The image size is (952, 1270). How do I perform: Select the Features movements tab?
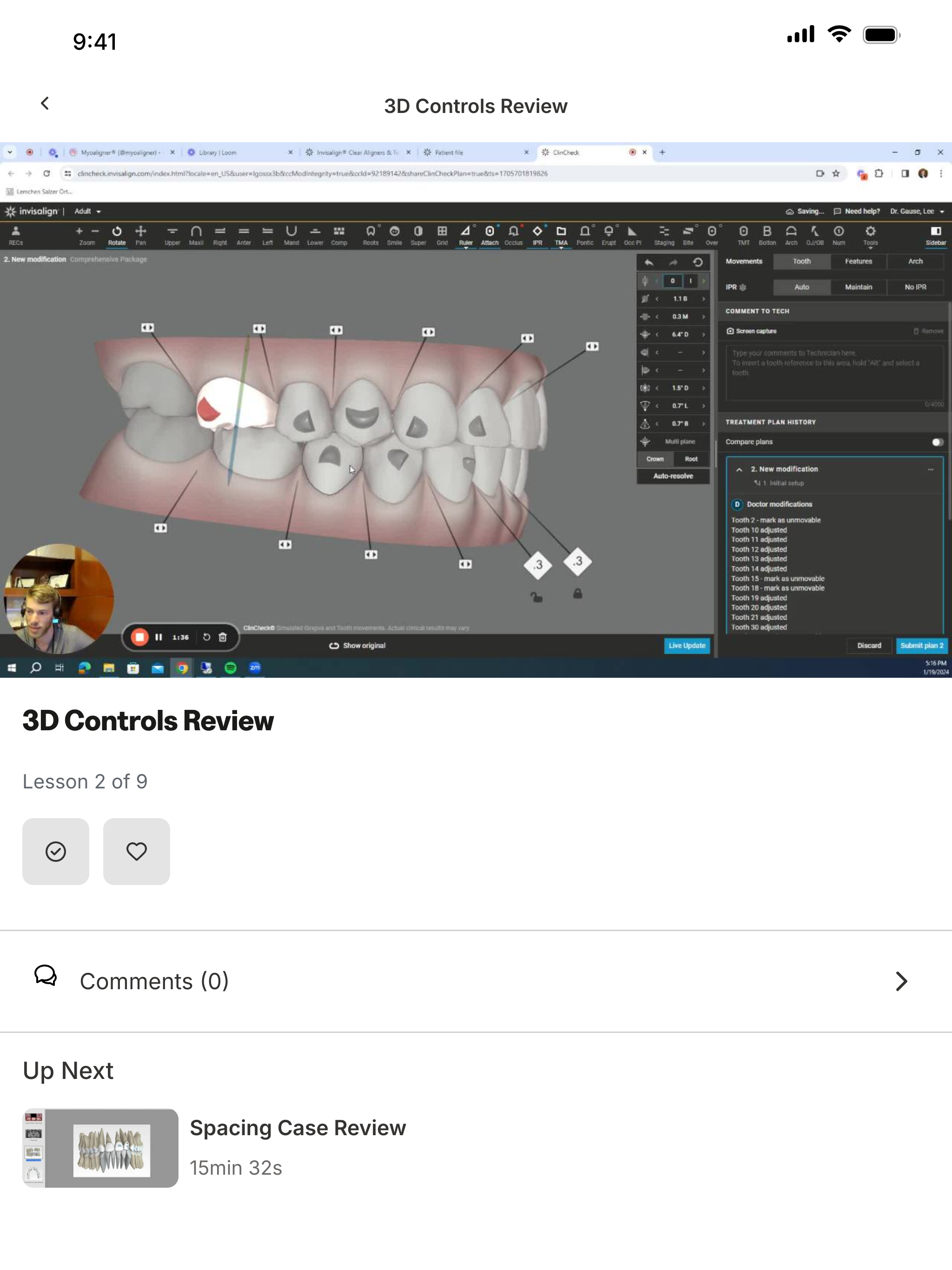(x=859, y=261)
